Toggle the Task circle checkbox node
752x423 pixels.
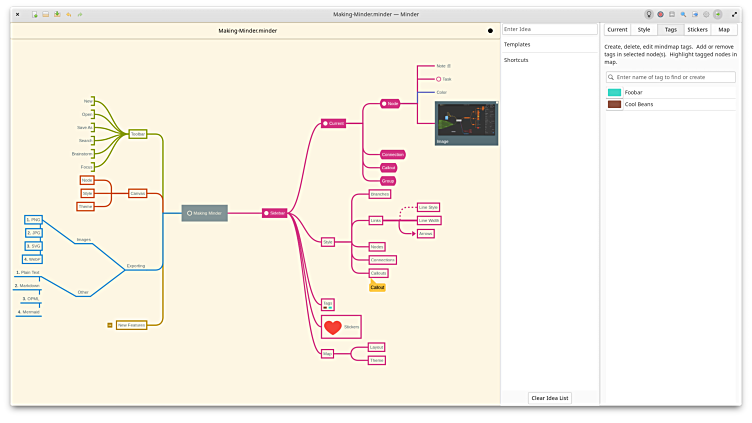[438, 79]
